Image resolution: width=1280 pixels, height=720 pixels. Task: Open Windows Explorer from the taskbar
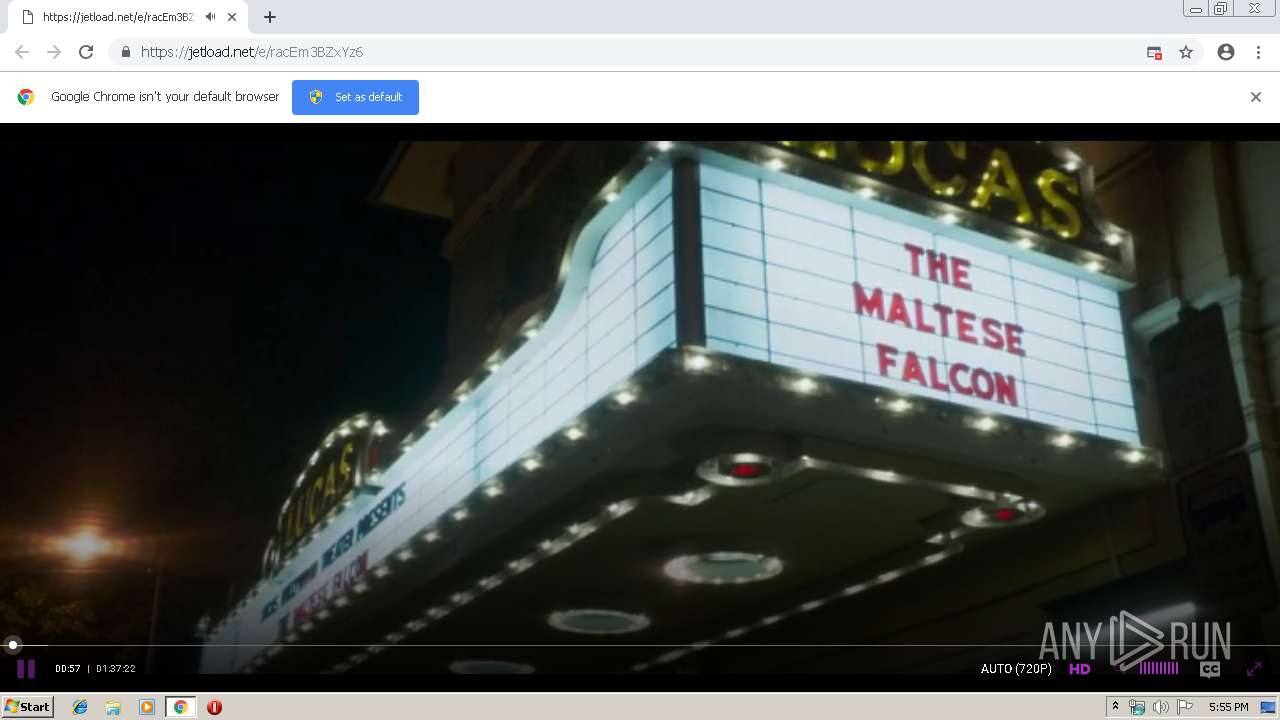click(113, 707)
